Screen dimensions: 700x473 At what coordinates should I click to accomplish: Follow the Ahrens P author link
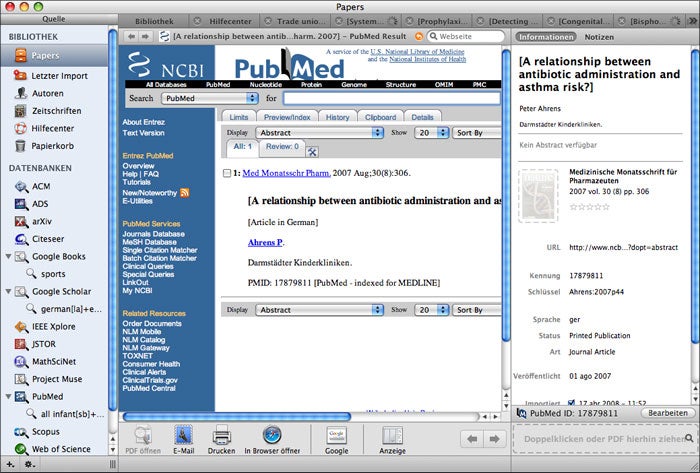265,243
